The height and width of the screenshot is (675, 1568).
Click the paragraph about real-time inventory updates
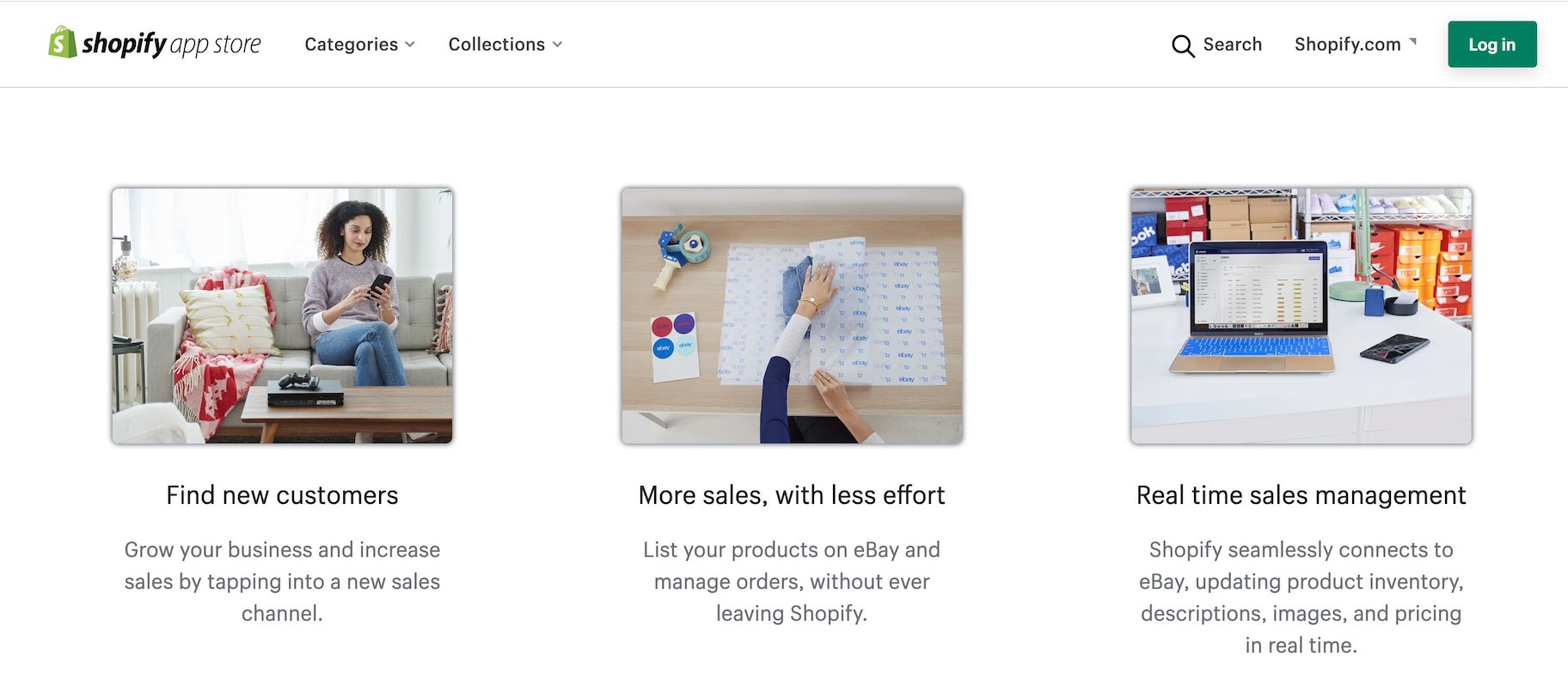coord(1301,597)
